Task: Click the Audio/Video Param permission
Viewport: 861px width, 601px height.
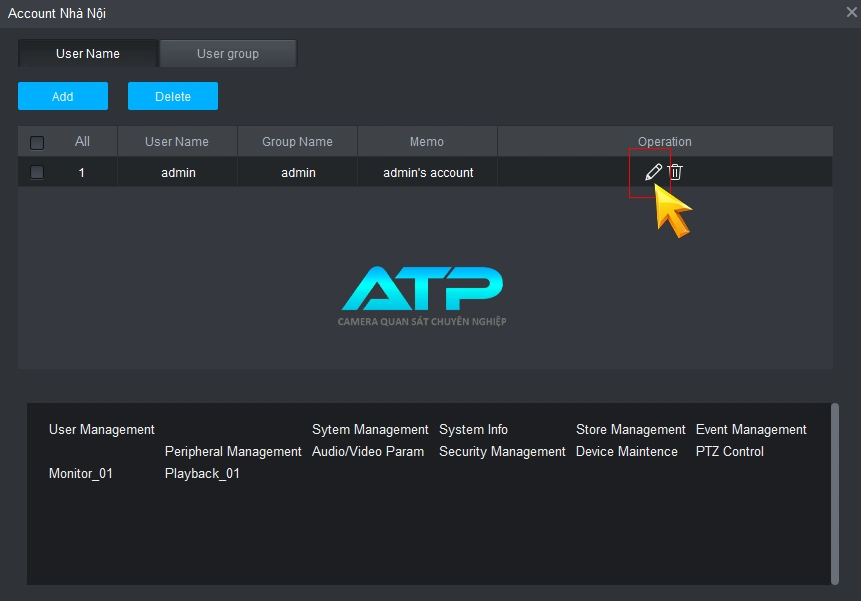Action: [368, 451]
